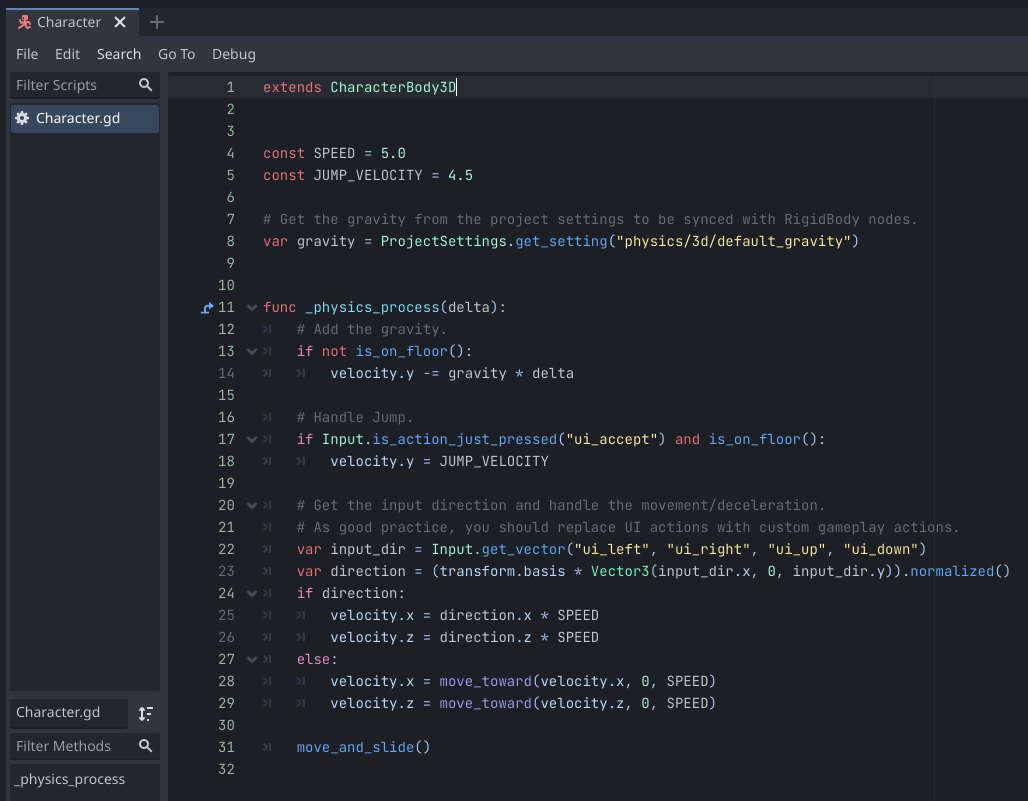Viewport: 1028px width, 801px height.
Task: Close the Character scene tab
Action: tap(120, 22)
